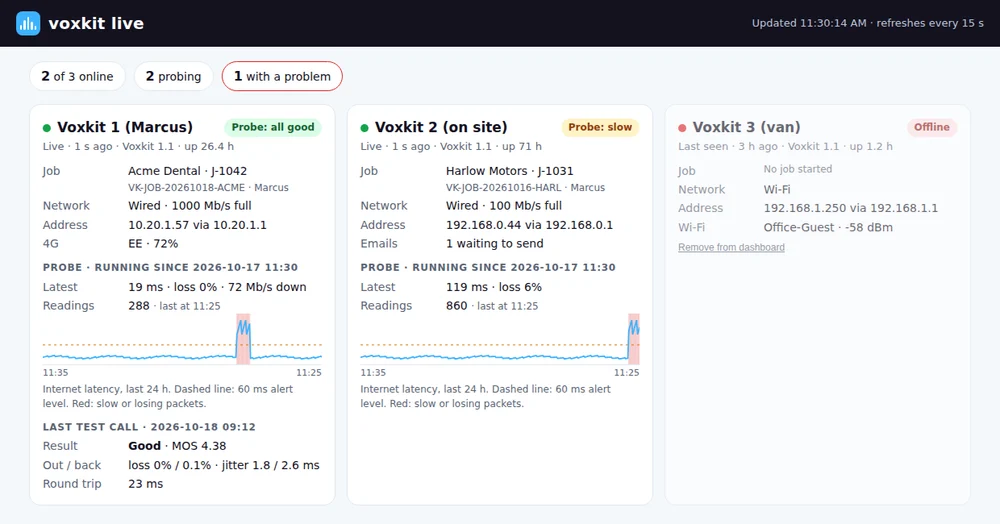Click the 'Offline' badge on Voxkit 3

[x=932, y=127]
